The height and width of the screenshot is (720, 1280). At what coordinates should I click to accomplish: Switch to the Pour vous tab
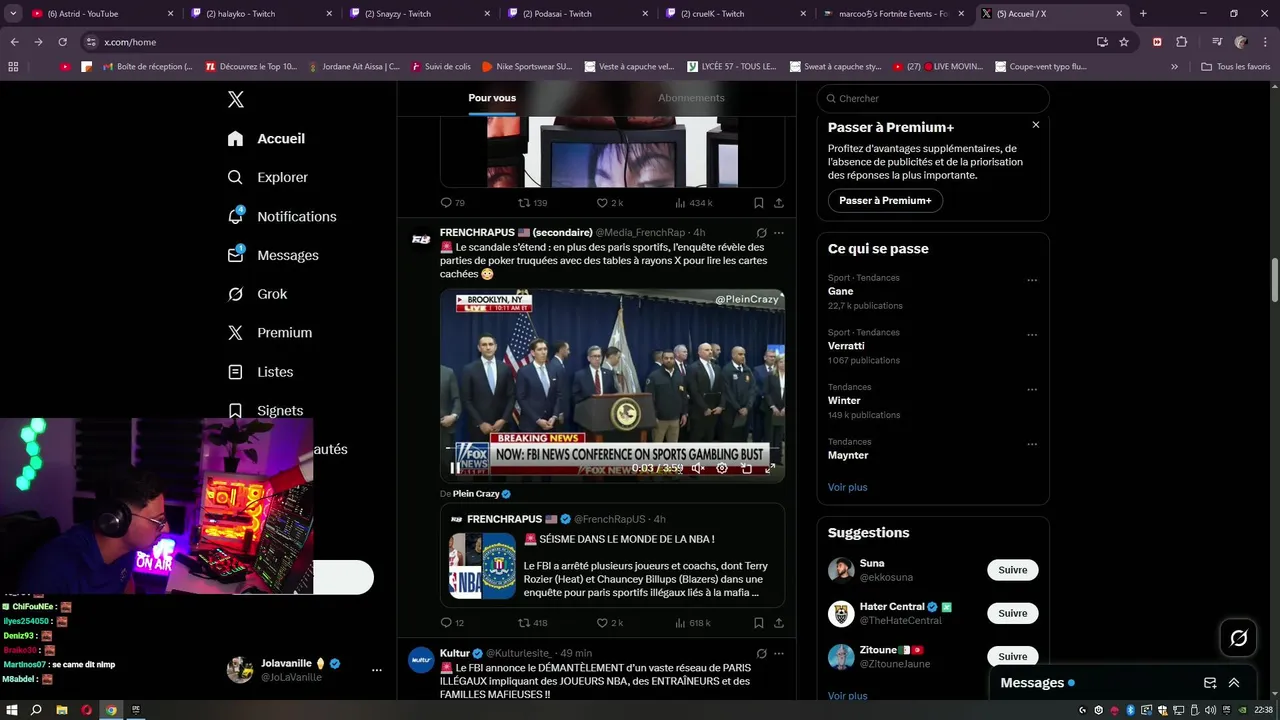pyautogui.click(x=492, y=98)
